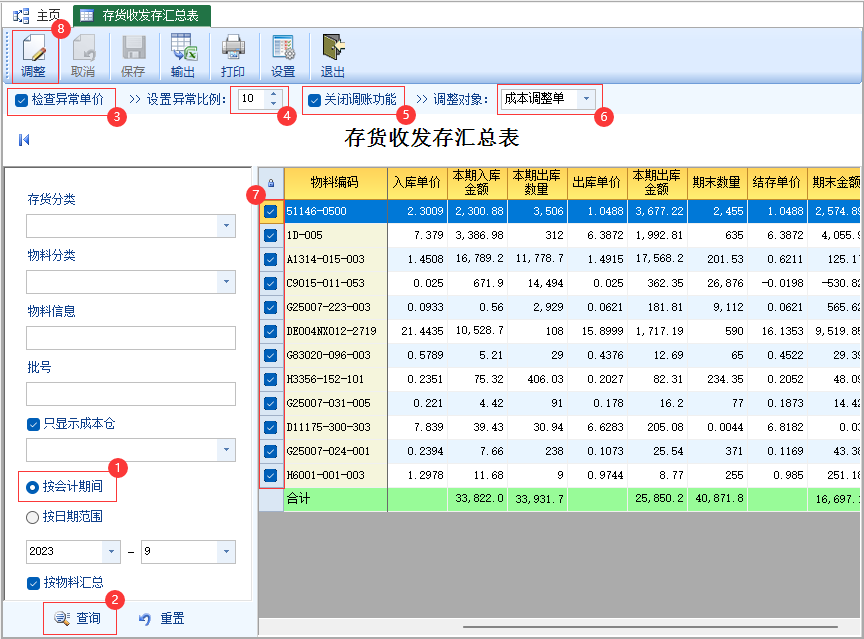
Task: Click the 异常比例 value field showing 10
Action: coord(252,99)
